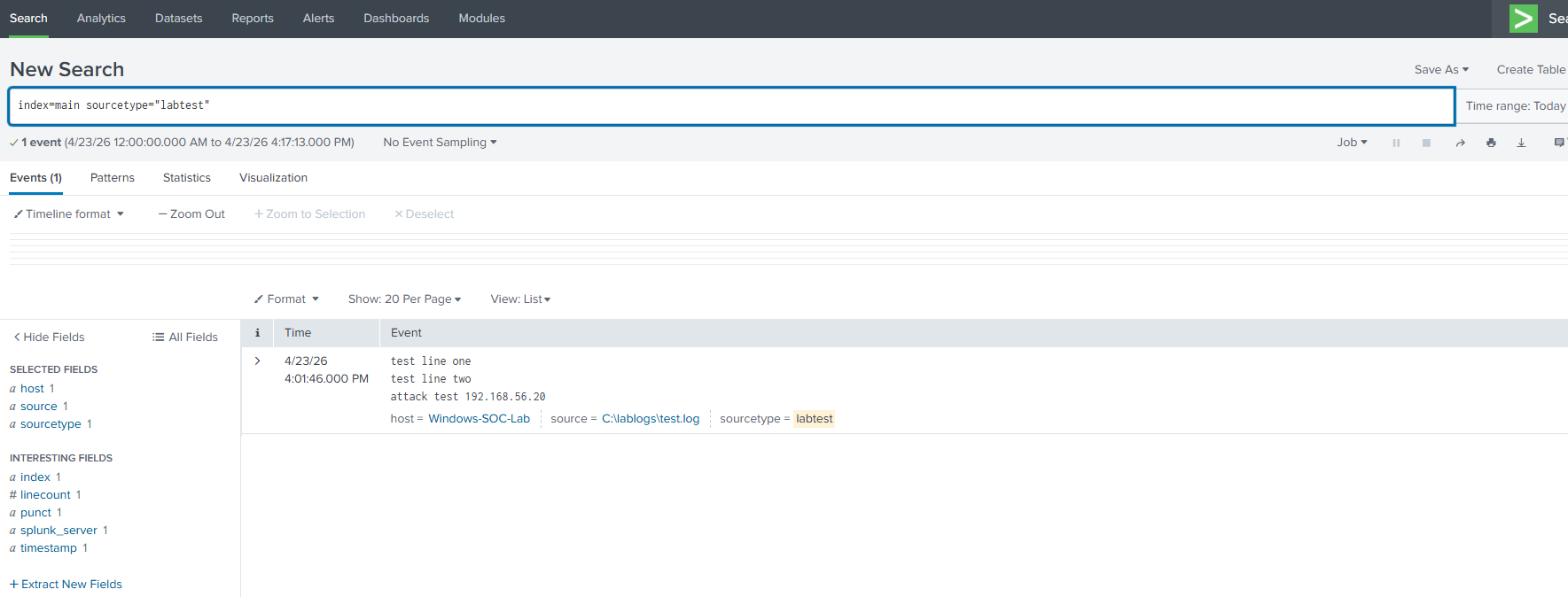The image size is (1568, 597).
Task: Open the Job dropdown menu
Action: (x=1352, y=143)
